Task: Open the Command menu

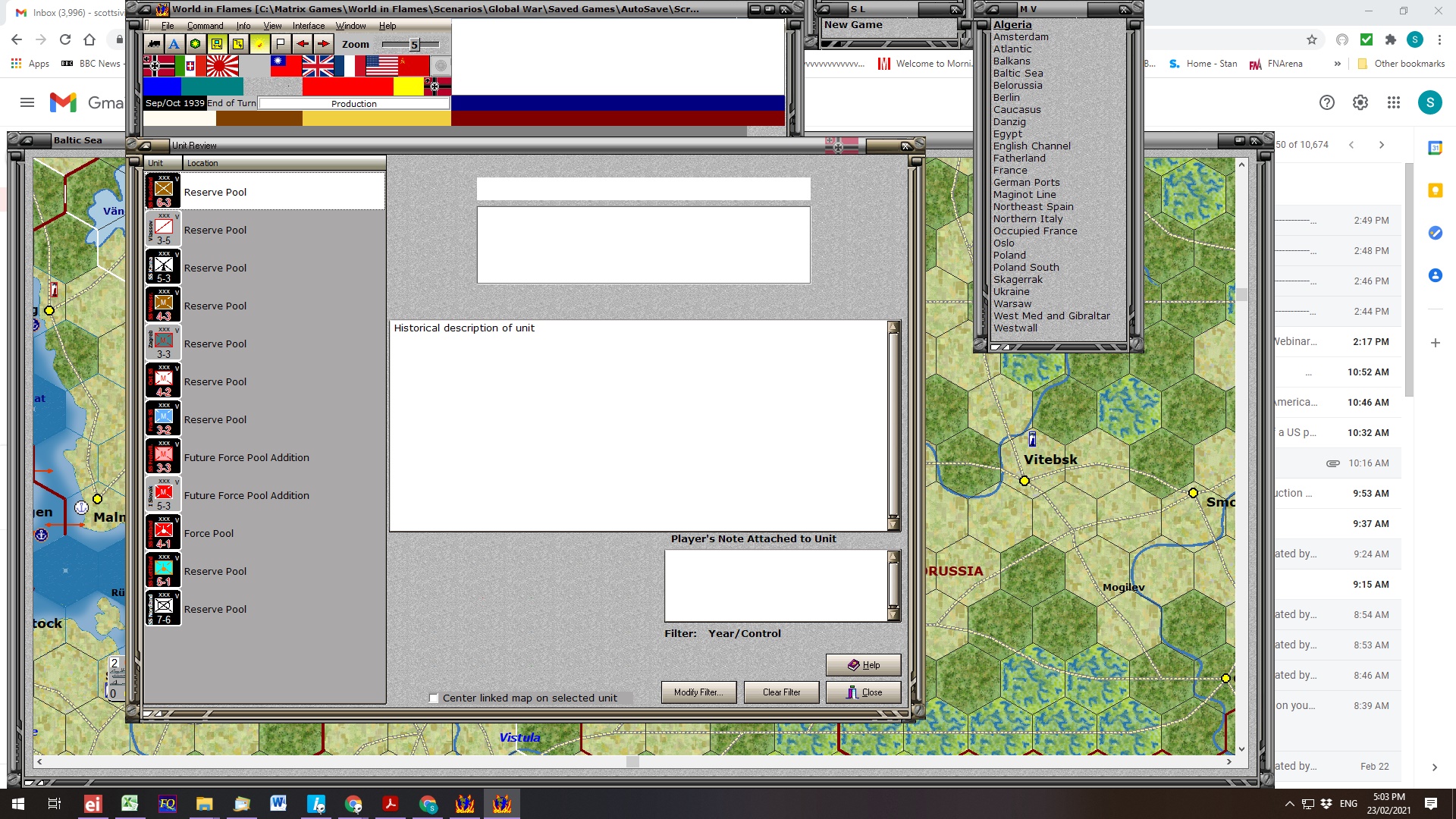Action: coord(205,25)
